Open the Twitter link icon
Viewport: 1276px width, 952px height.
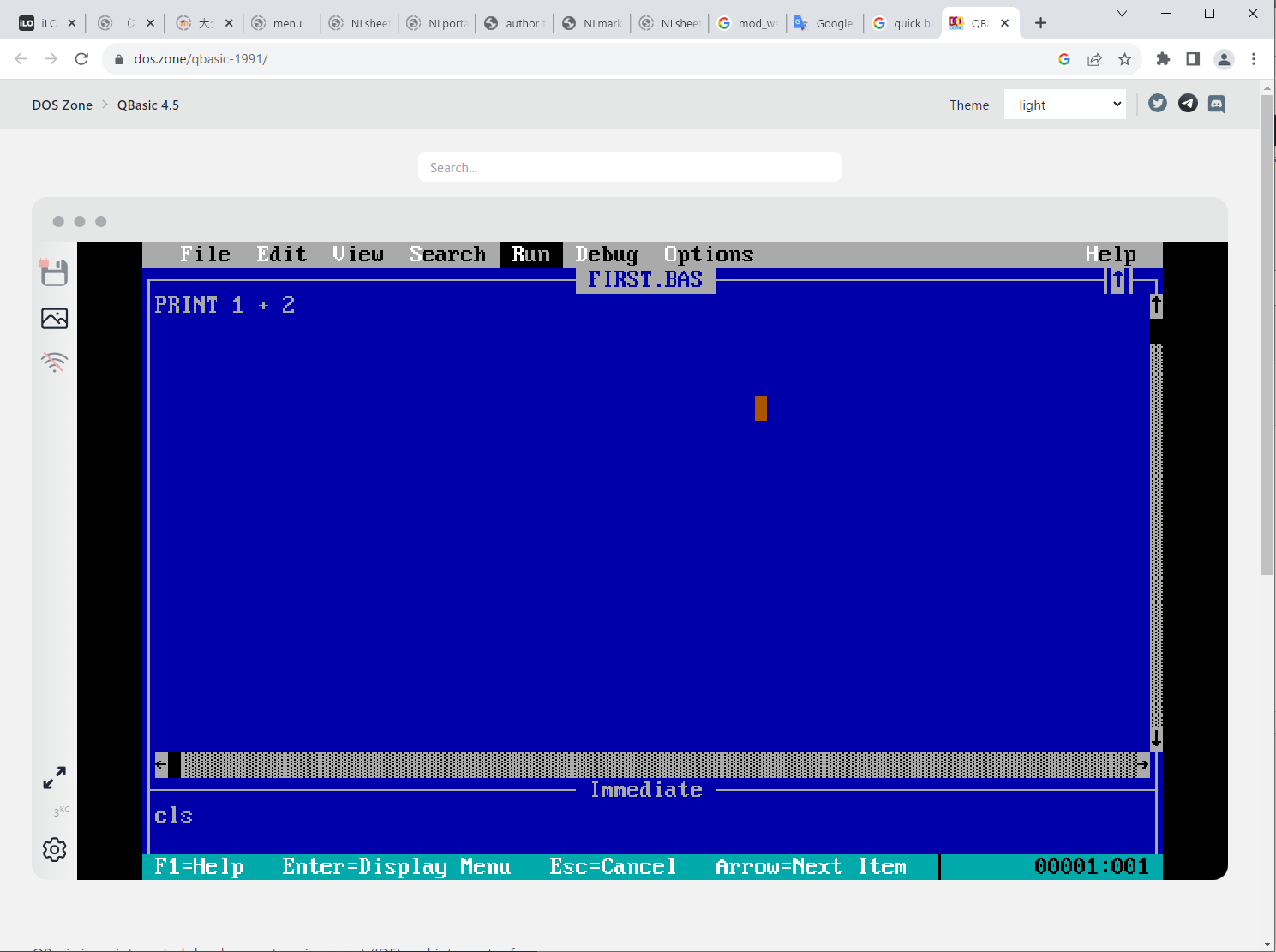tap(1158, 104)
